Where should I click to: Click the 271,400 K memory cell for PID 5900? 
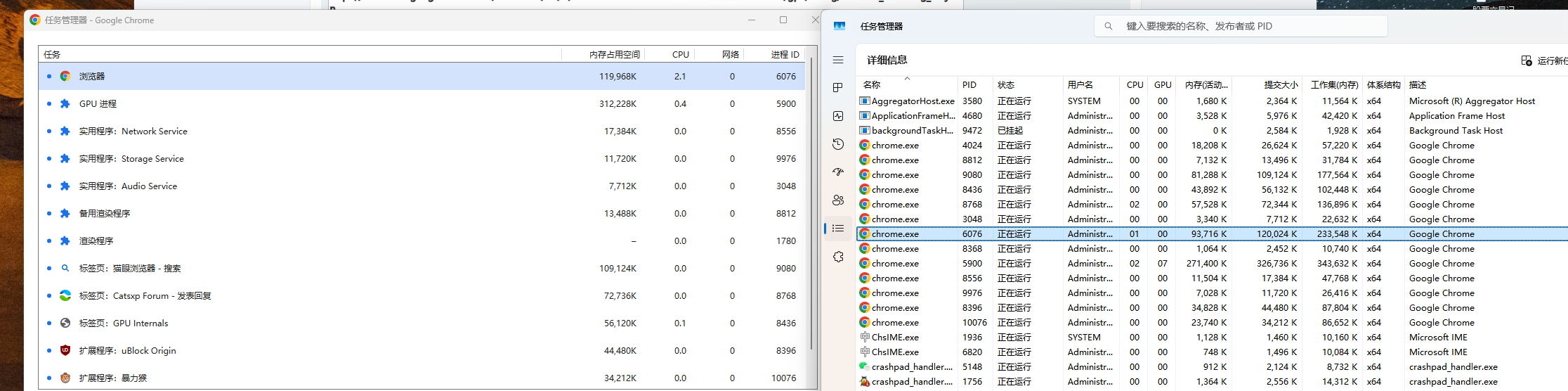(x=1206, y=263)
